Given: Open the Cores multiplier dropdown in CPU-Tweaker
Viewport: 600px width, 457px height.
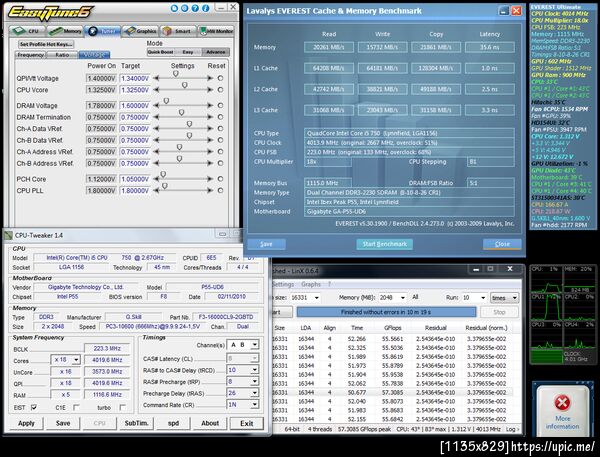Looking at the screenshot, I should 76,360.
